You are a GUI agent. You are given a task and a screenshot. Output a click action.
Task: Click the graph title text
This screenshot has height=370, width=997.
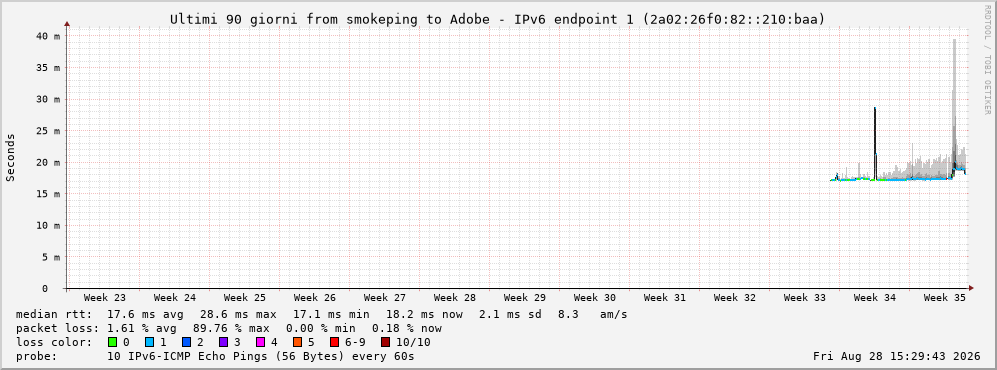click(x=497, y=20)
